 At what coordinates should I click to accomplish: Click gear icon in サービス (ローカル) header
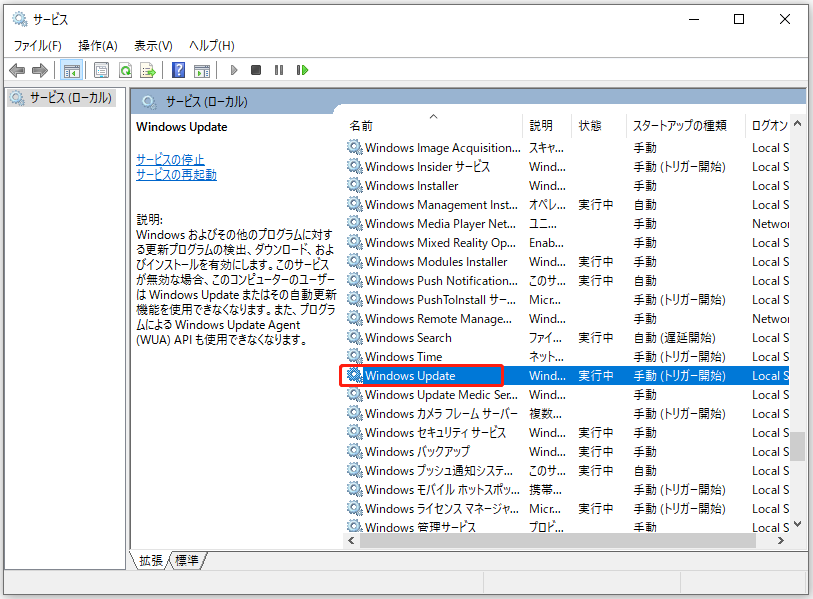tap(149, 102)
